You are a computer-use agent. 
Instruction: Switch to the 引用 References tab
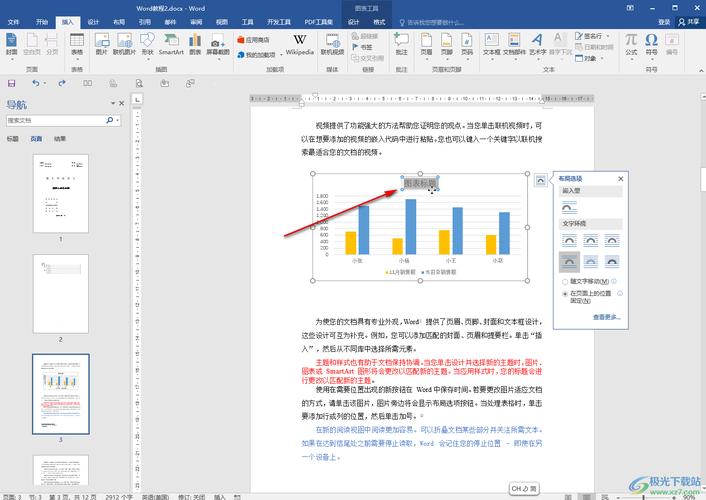[145, 22]
